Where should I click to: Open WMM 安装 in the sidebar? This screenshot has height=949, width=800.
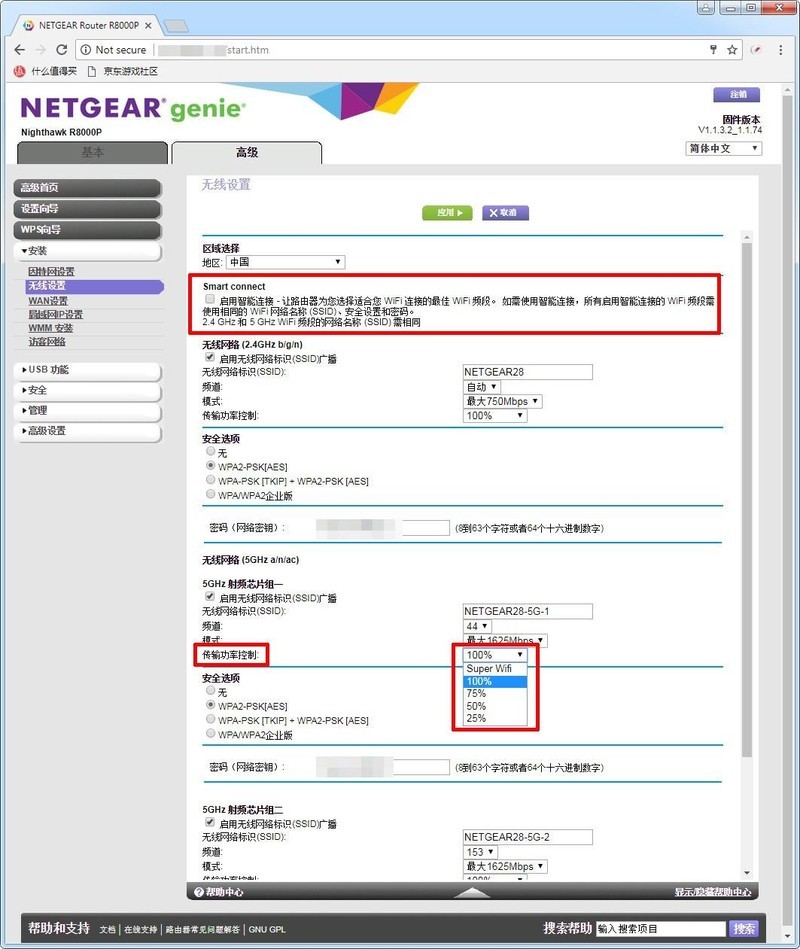point(50,327)
